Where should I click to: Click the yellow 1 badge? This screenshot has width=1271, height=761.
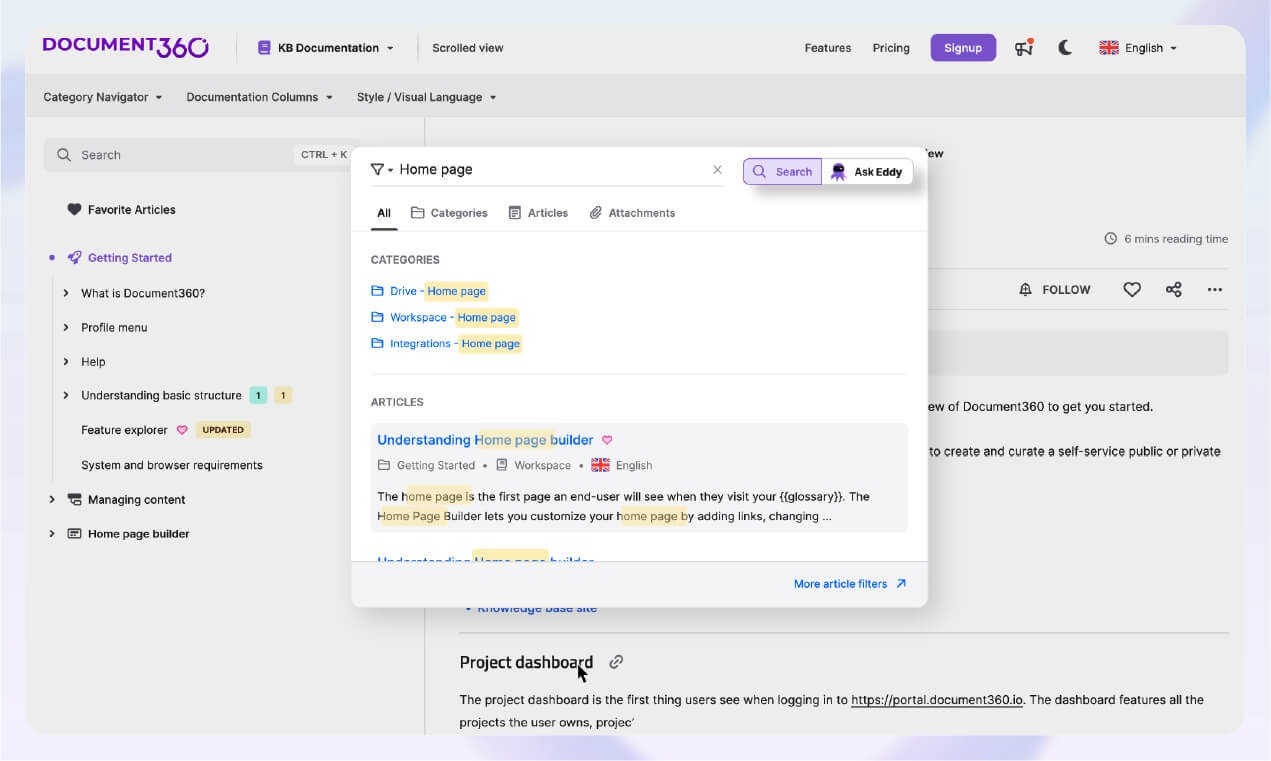pos(283,395)
